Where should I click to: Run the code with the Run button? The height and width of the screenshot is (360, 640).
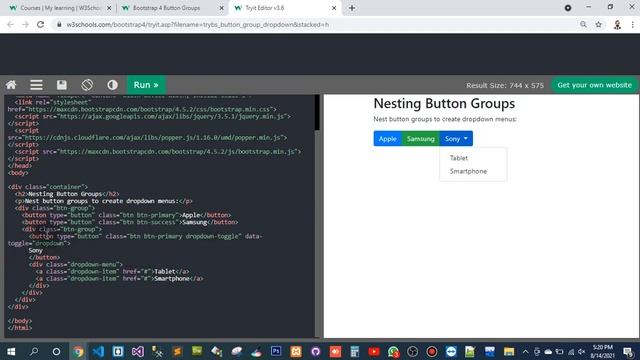[x=146, y=85]
